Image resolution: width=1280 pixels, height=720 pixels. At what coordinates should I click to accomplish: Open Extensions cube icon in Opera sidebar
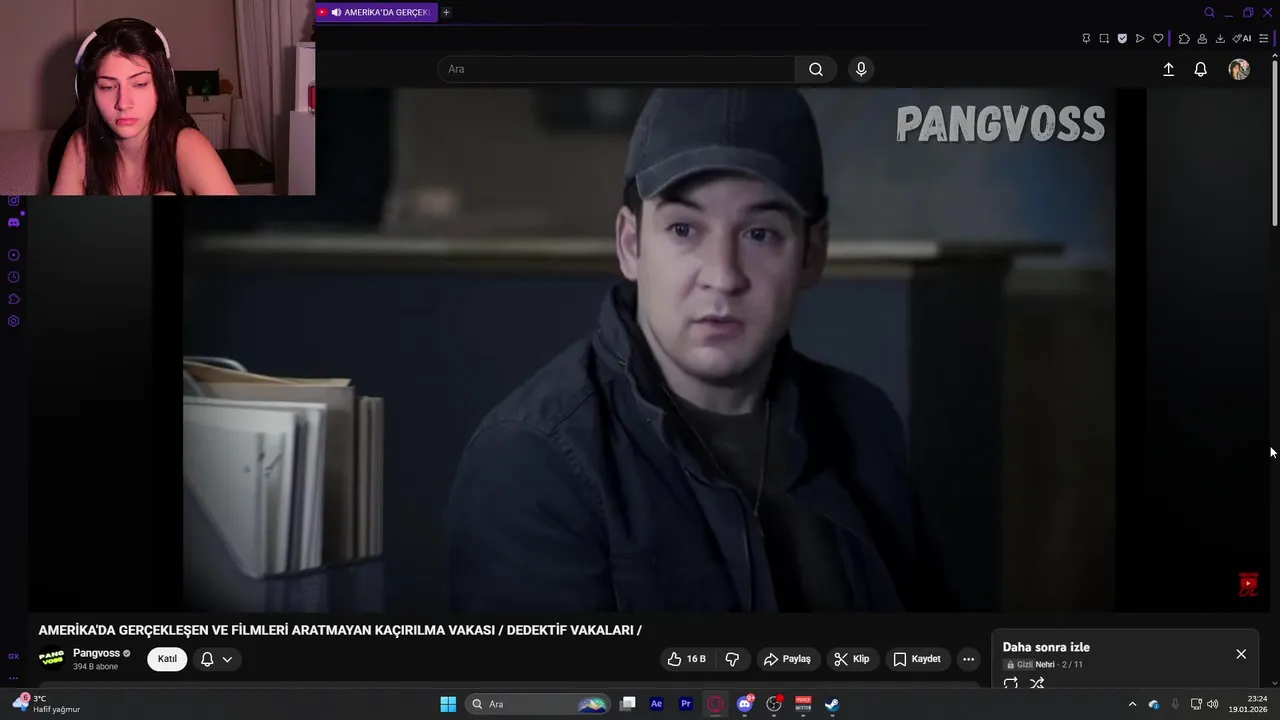coord(13,299)
